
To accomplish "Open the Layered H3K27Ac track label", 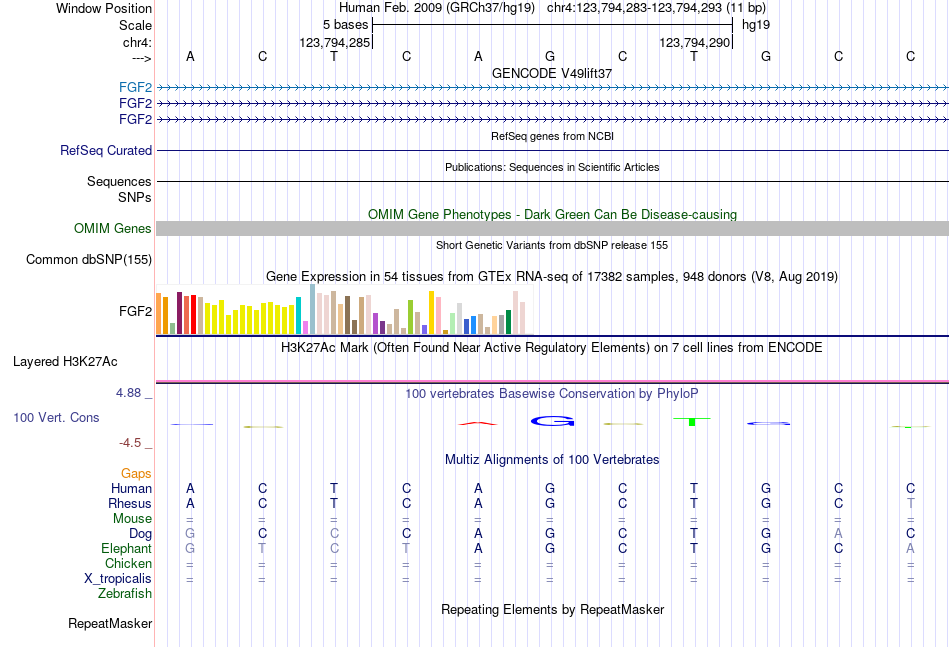I will point(65,362).
